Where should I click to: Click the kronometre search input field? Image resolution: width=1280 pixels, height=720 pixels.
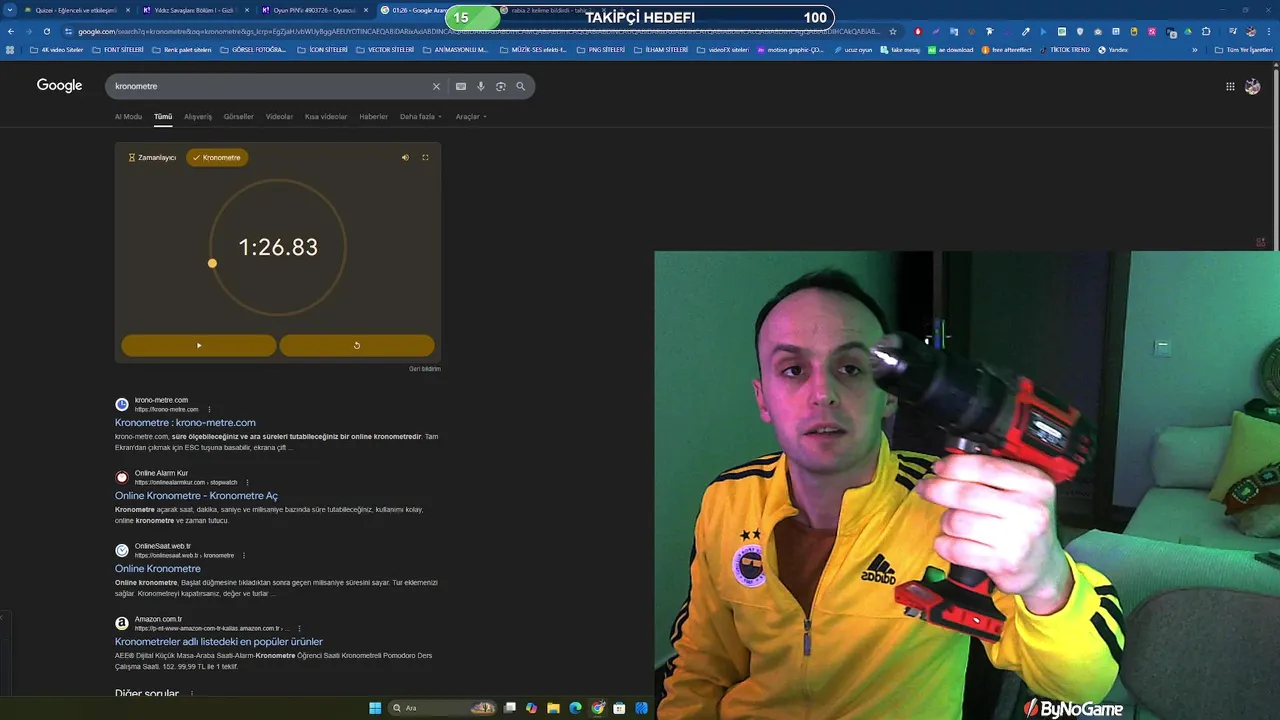tap(268, 86)
